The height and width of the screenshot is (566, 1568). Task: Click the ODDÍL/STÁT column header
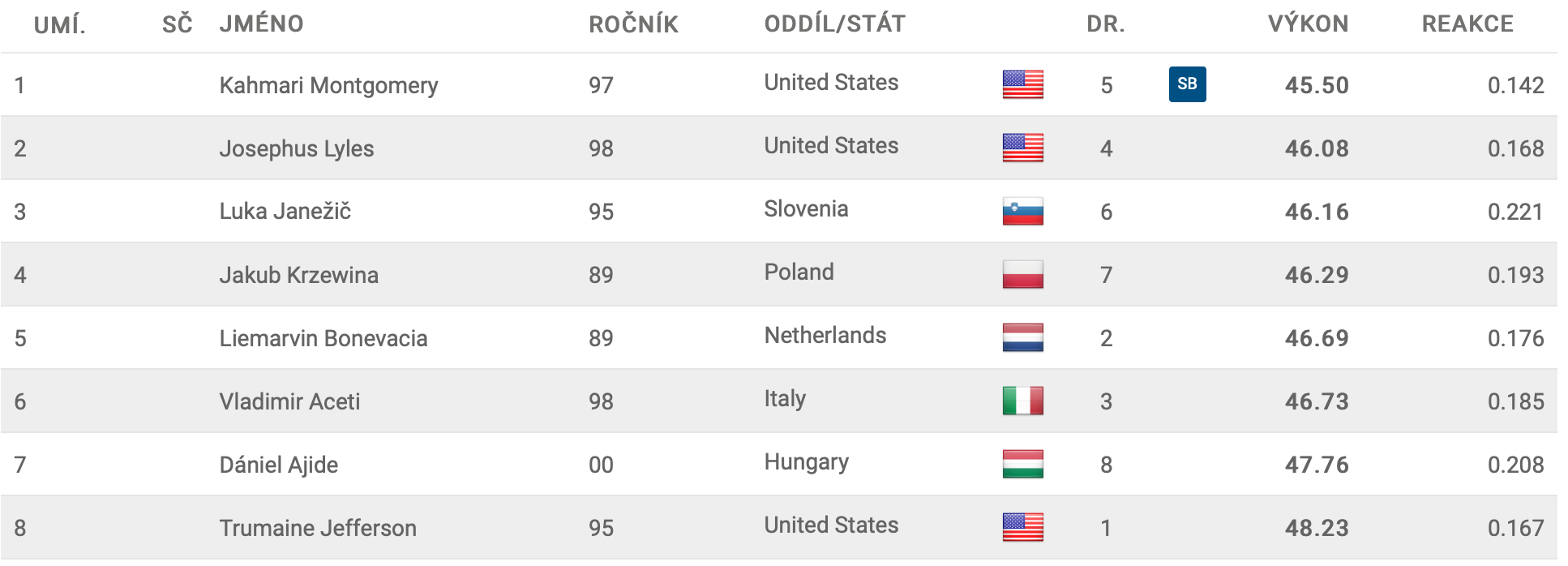click(834, 24)
